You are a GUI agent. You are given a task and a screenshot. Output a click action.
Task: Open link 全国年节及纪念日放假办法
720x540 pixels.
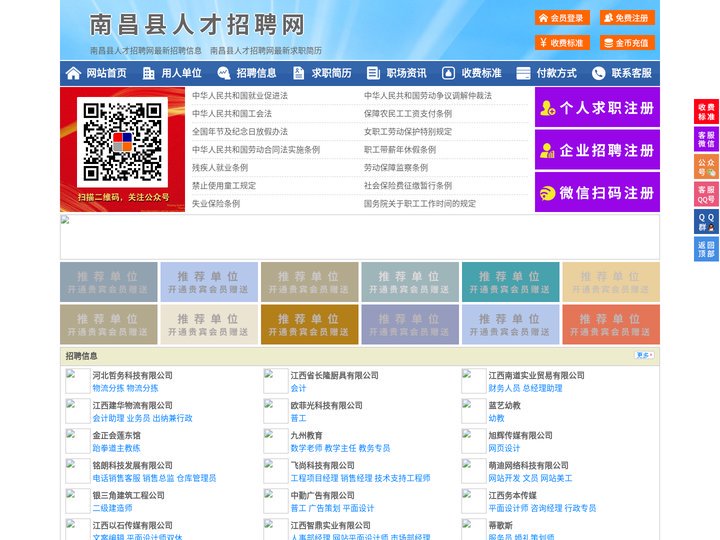[x=240, y=131]
